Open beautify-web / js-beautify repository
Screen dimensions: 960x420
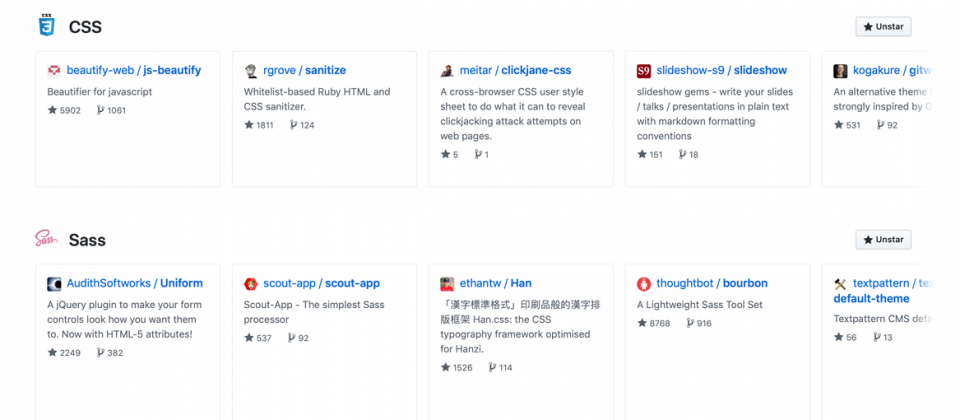tap(133, 70)
